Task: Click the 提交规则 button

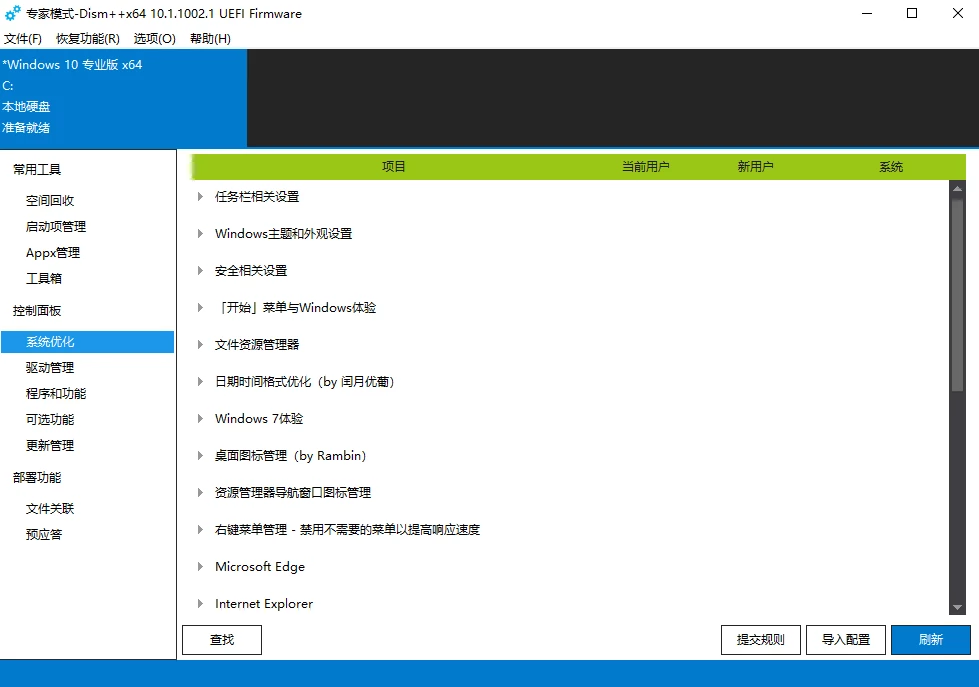Action: (761, 640)
